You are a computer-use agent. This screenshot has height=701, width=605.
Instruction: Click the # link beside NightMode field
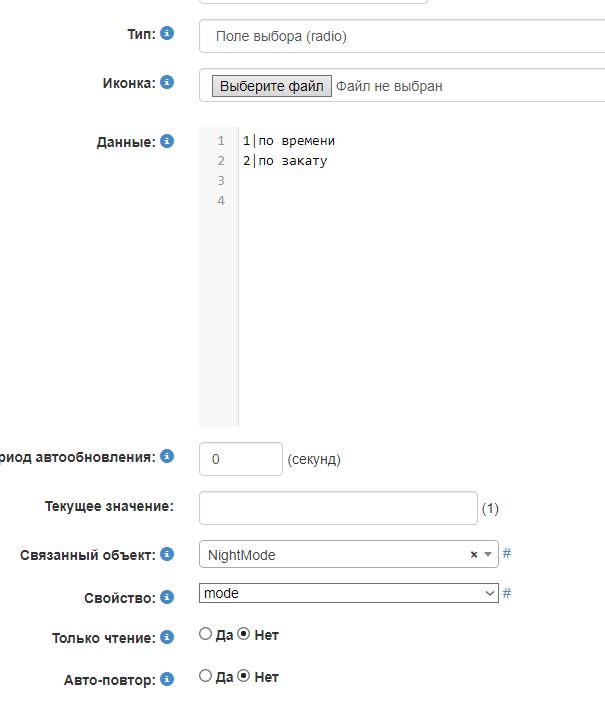pyautogui.click(x=507, y=553)
